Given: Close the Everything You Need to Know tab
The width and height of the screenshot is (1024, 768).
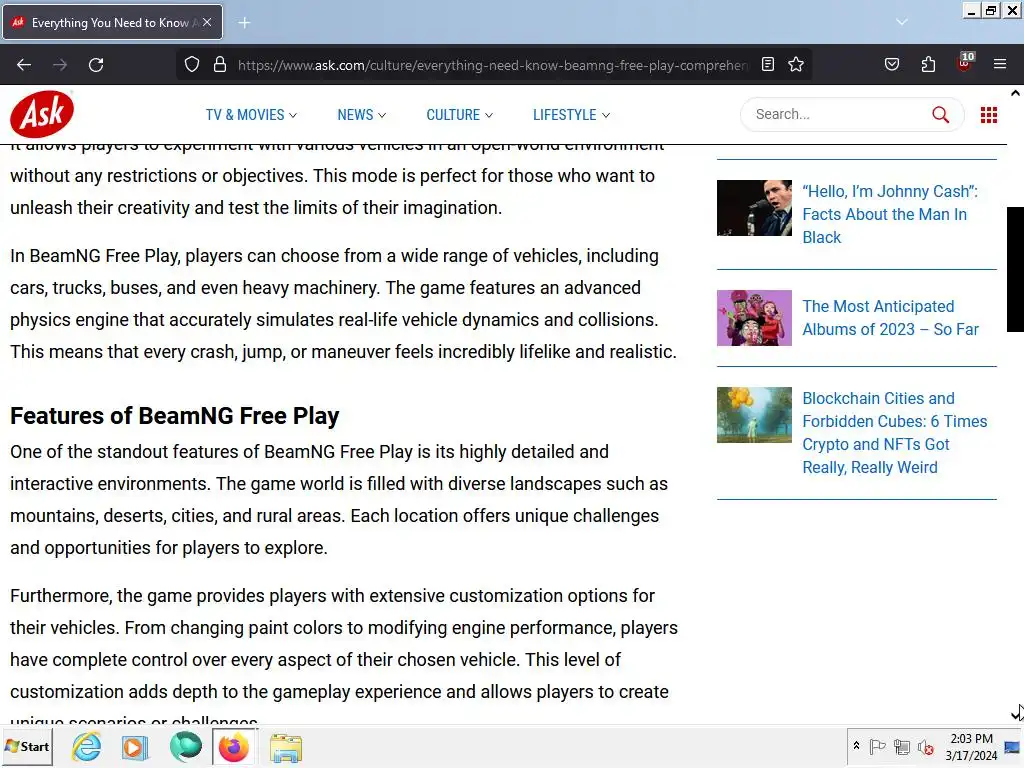Looking at the screenshot, I should click(207, 22).
